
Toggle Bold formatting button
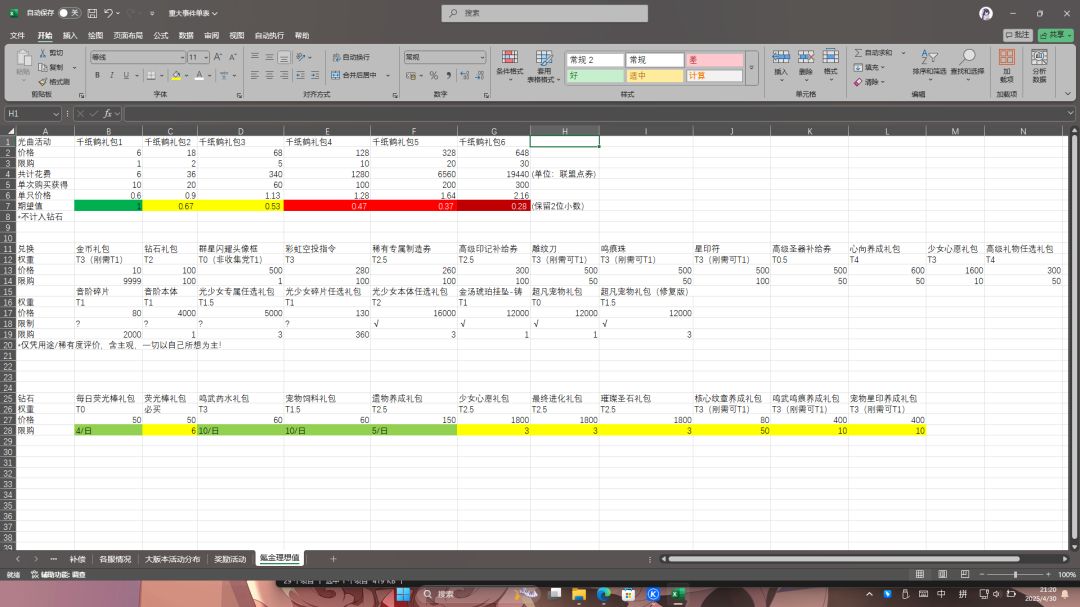pyautogui.click(x=97, y=75)
